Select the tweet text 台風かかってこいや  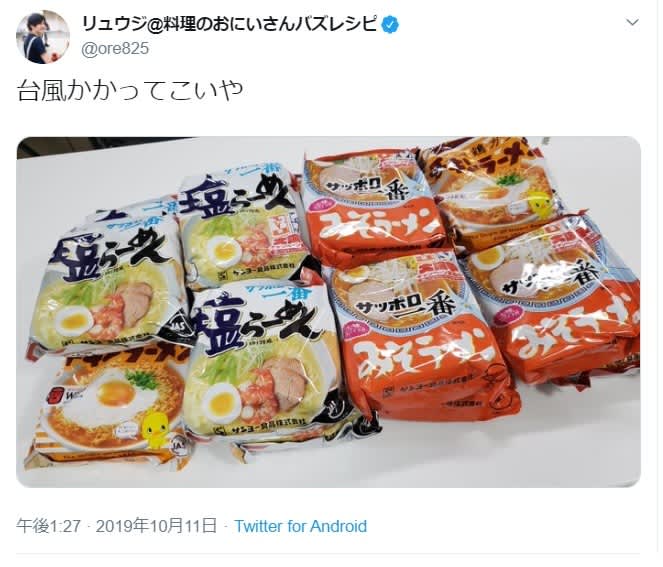point(130,90)
